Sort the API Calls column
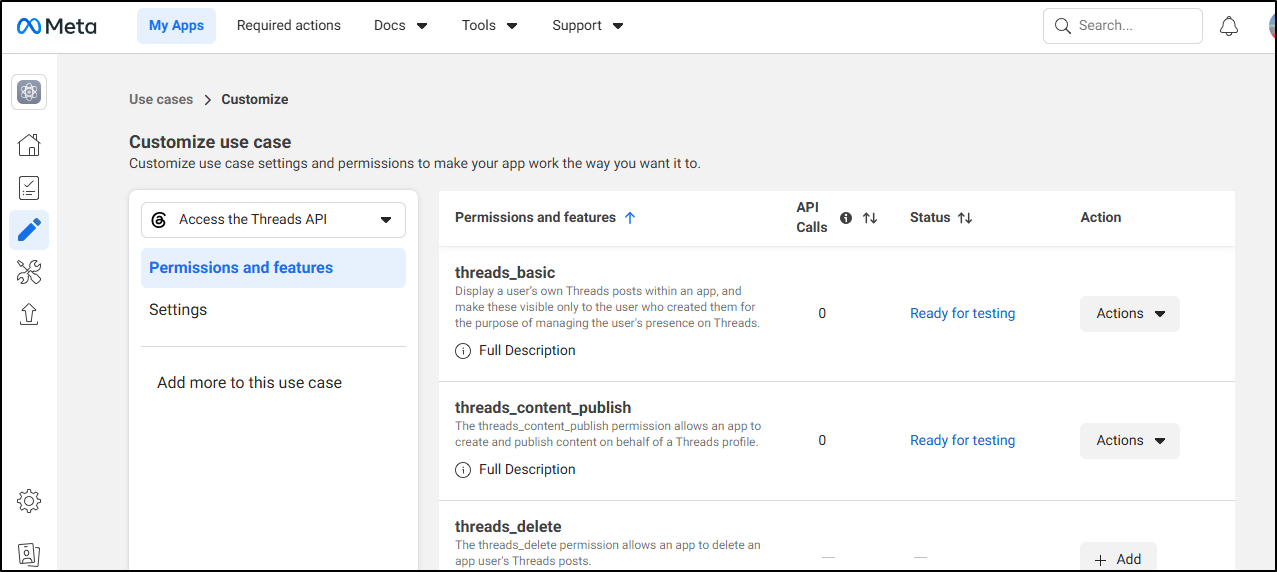Screen dimensions: 1277x572 [x=870, y=218]
